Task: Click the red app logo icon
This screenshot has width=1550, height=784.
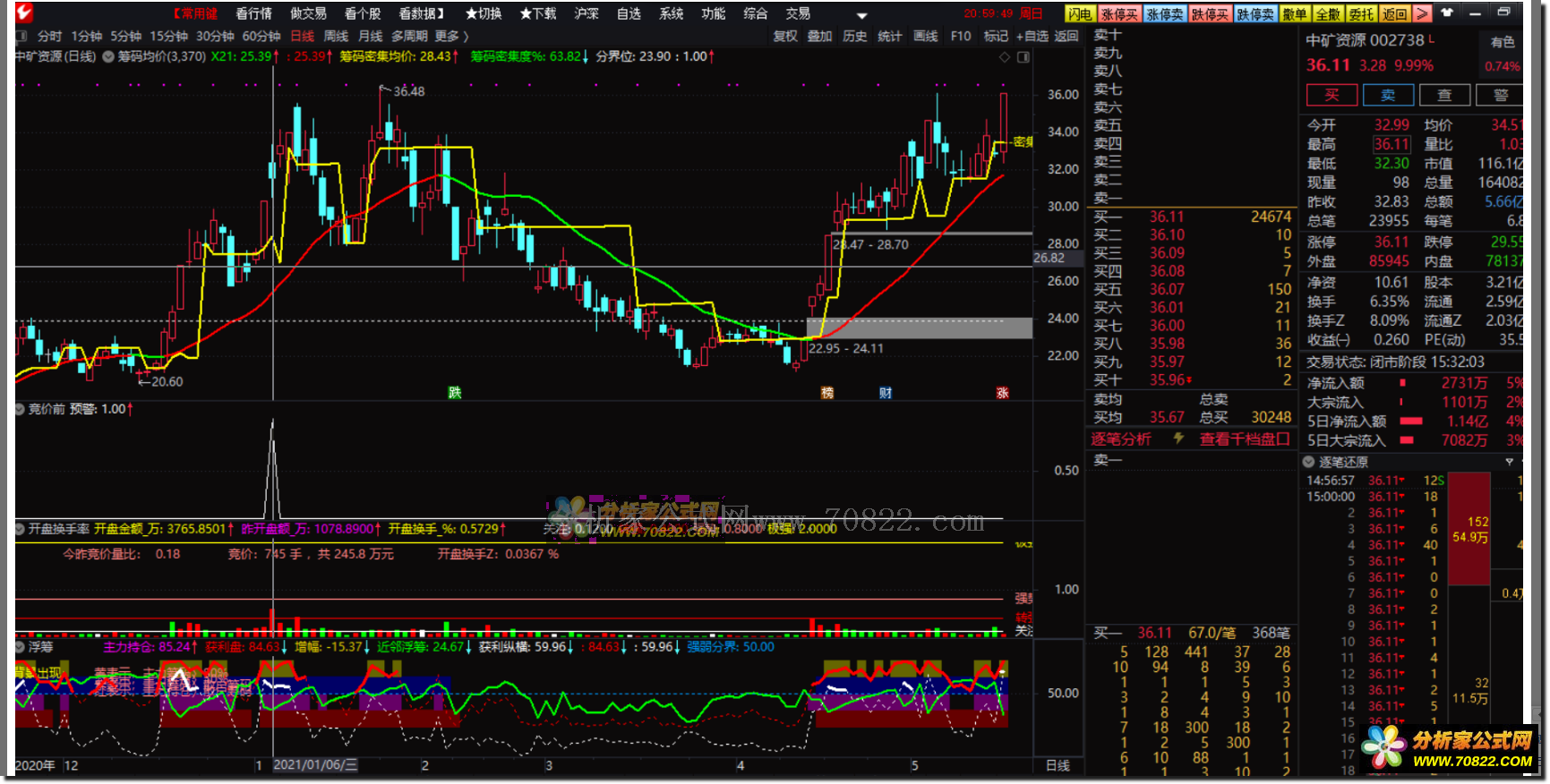Action: (x=24, y=13)
